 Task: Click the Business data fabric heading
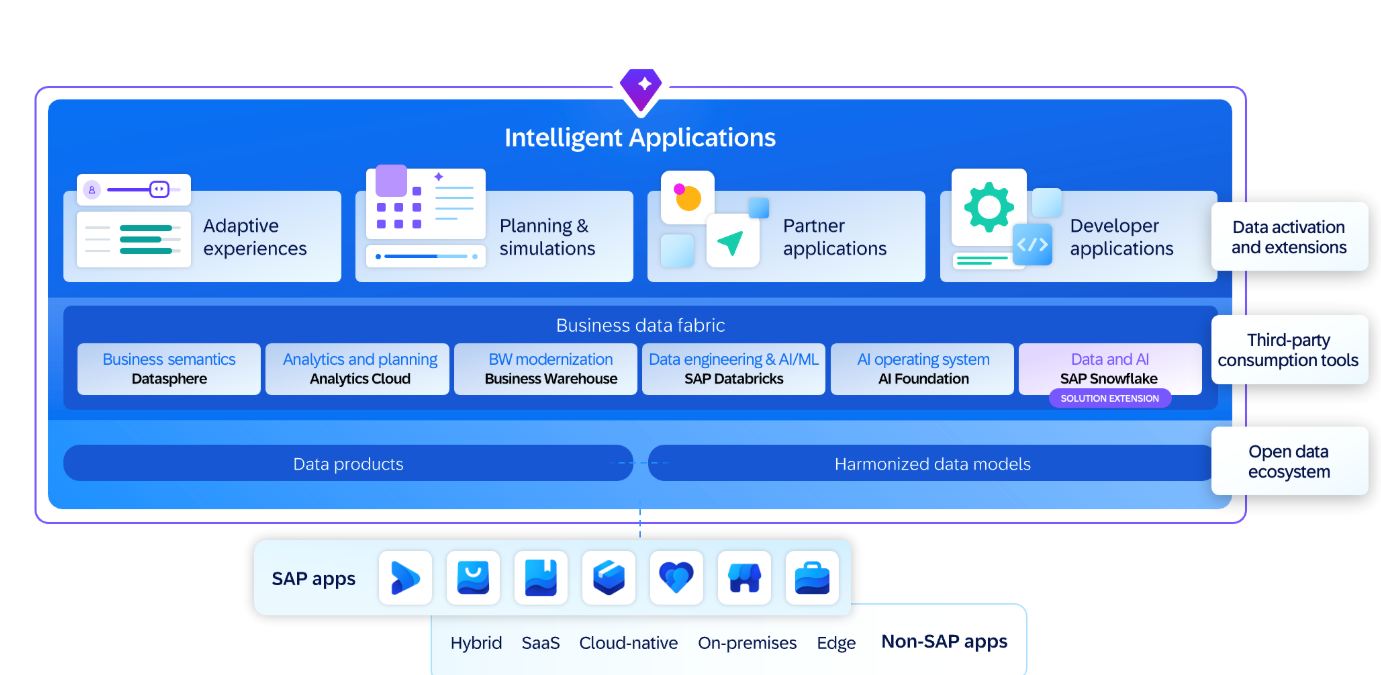(641, 325)
